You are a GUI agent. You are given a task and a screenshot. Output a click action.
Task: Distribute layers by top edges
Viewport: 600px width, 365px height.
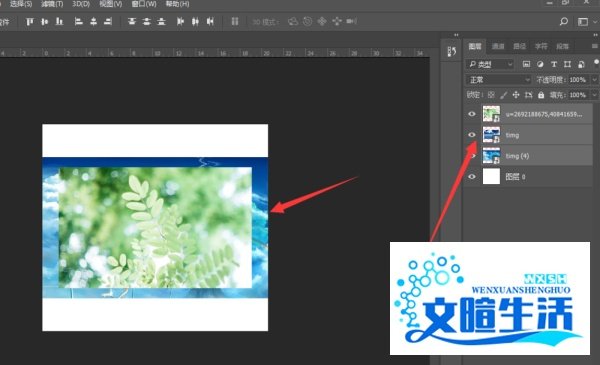click(132, 21)
